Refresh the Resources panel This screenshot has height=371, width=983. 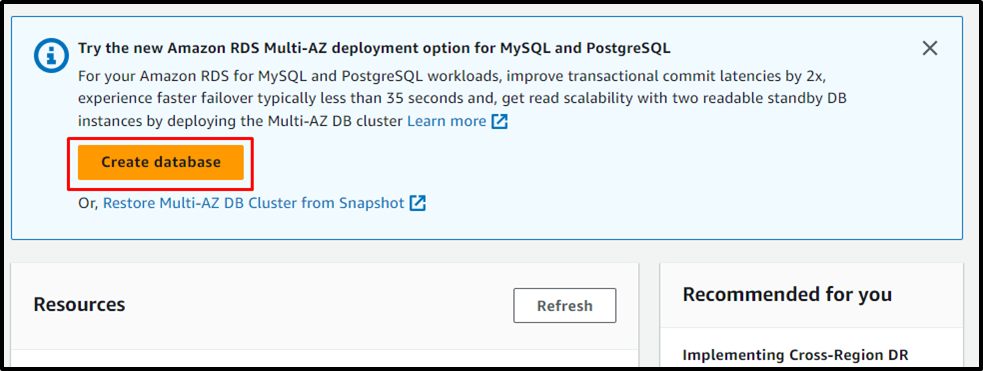[564, 306]
